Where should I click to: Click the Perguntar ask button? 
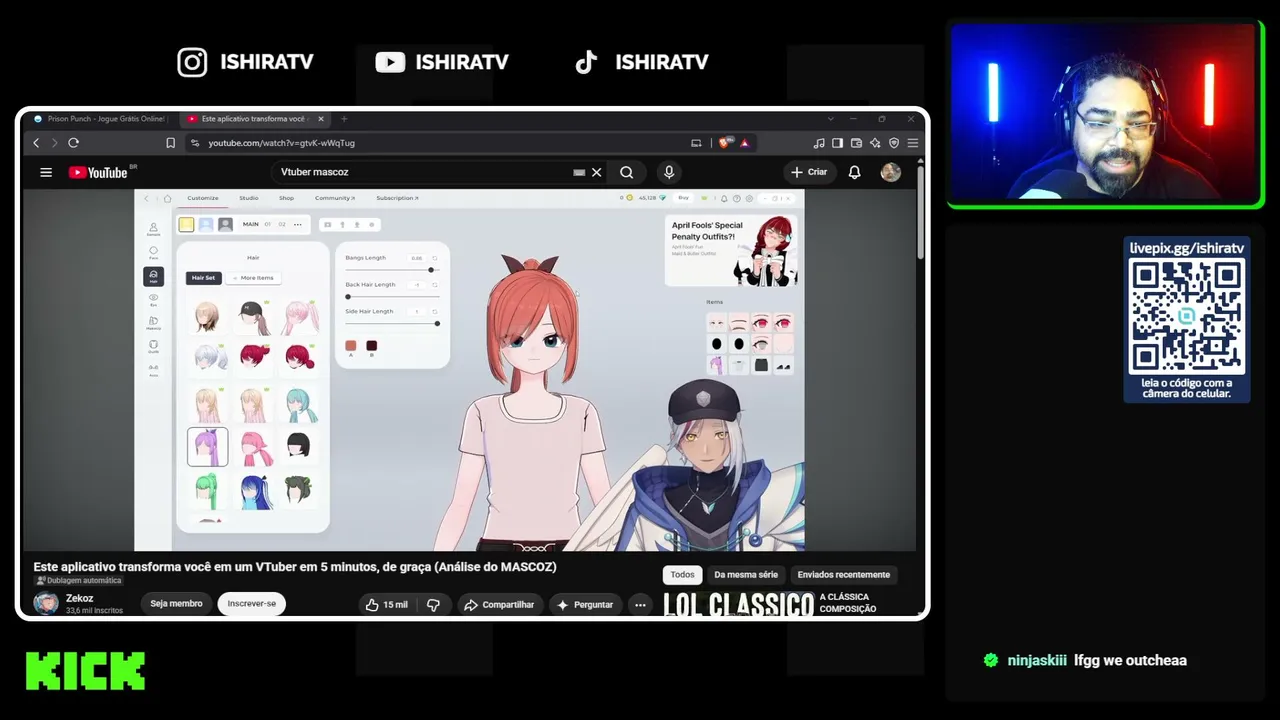point(585,605)
